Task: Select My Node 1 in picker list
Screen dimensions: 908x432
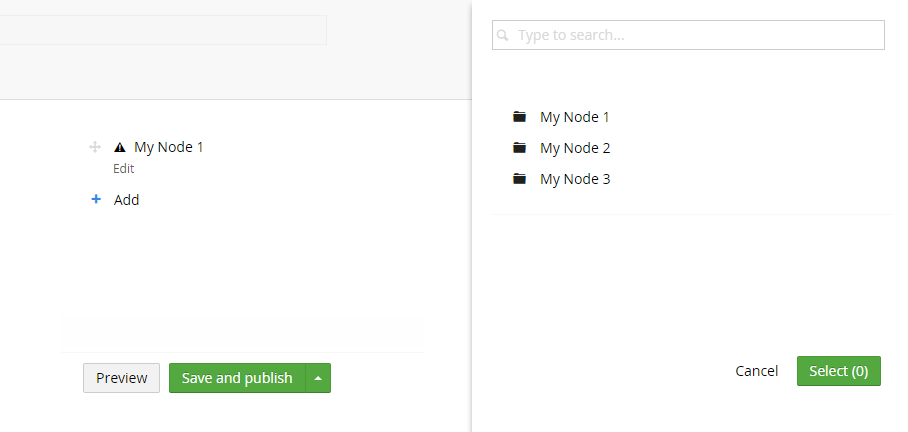Action: click(574, 117)
